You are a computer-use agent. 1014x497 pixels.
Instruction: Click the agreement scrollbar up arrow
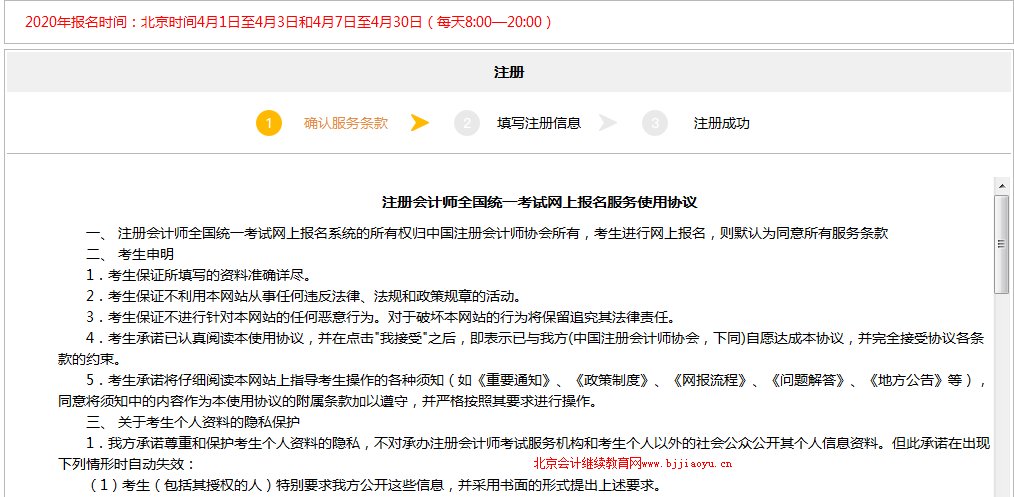(x=1002, y=186)
